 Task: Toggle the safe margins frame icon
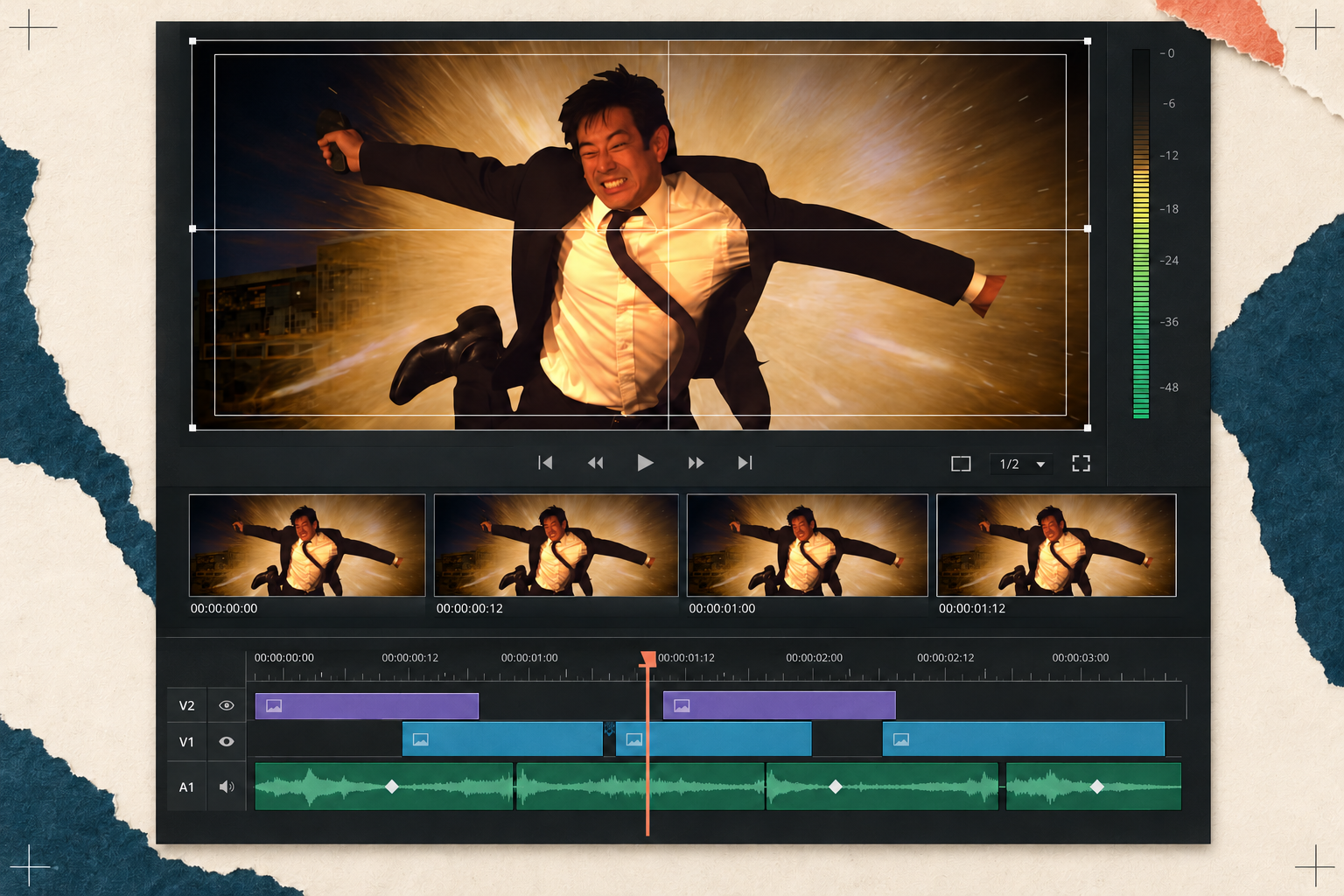[x=961, y=464]
